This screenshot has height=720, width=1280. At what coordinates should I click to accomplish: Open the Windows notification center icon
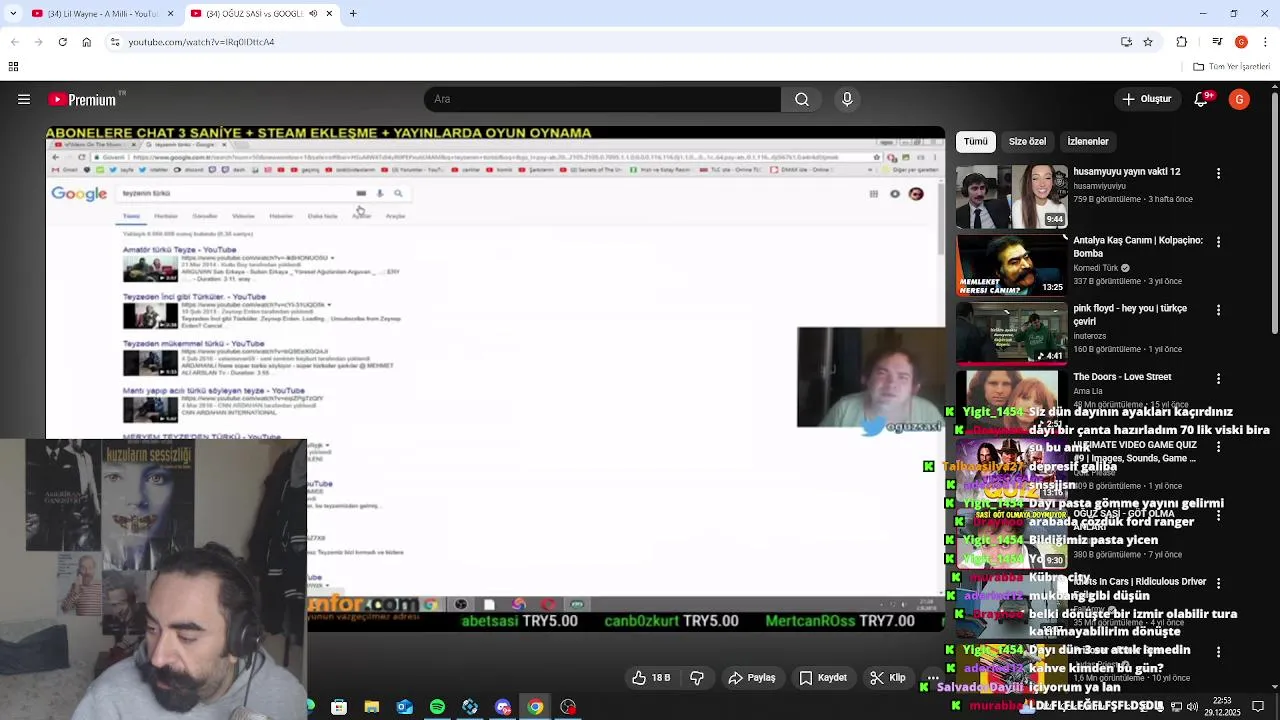(x=1259, y=707)
